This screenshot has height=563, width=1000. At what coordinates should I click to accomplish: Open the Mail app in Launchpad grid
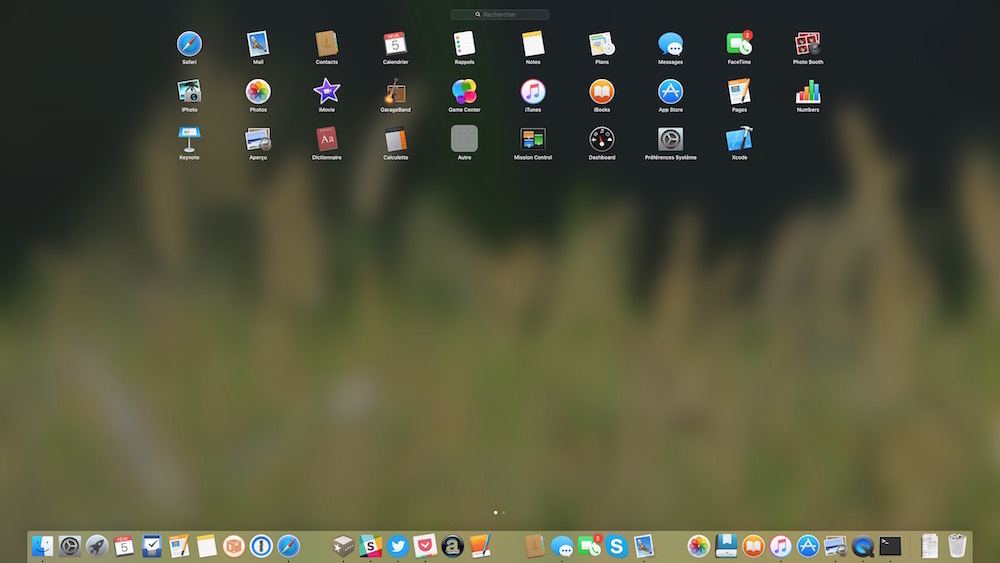click(x=258, y=44)
